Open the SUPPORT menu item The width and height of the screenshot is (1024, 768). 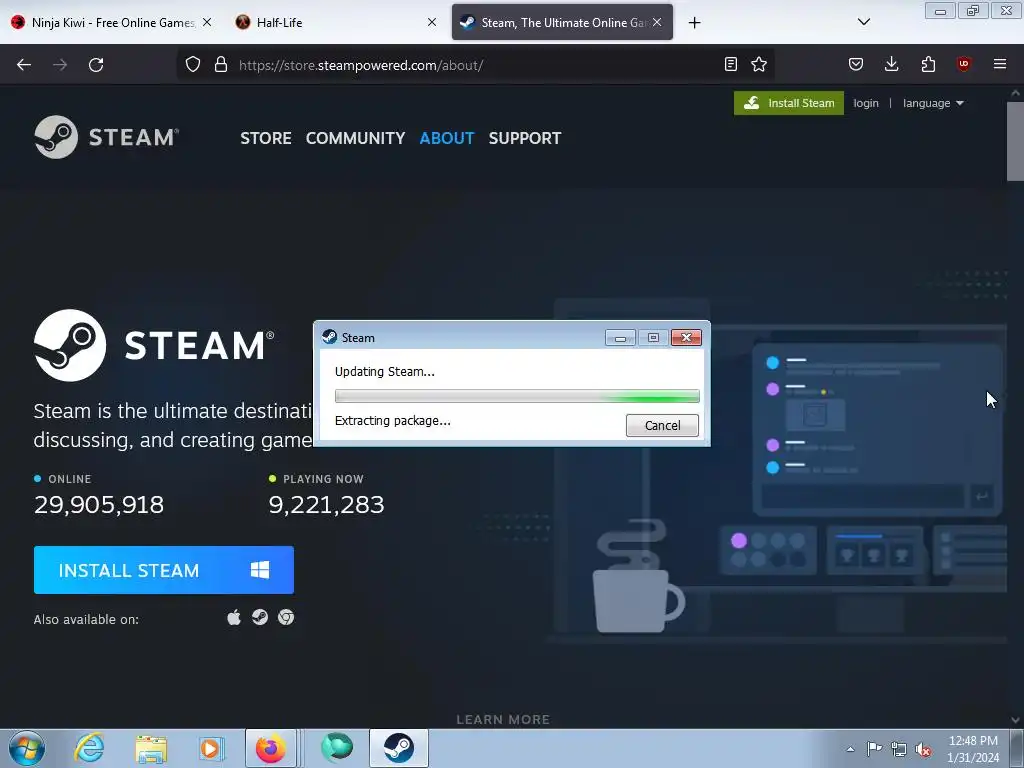(x=524, y=138)
